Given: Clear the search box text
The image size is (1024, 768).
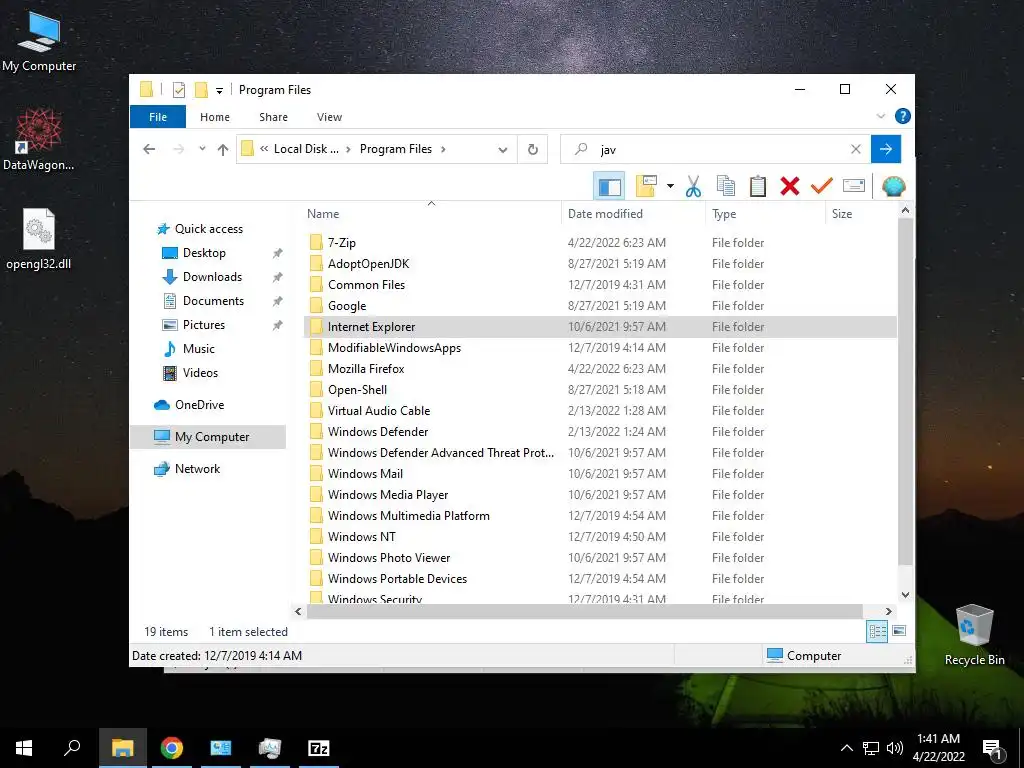Looking at the screenshot, I should (856, 150).
